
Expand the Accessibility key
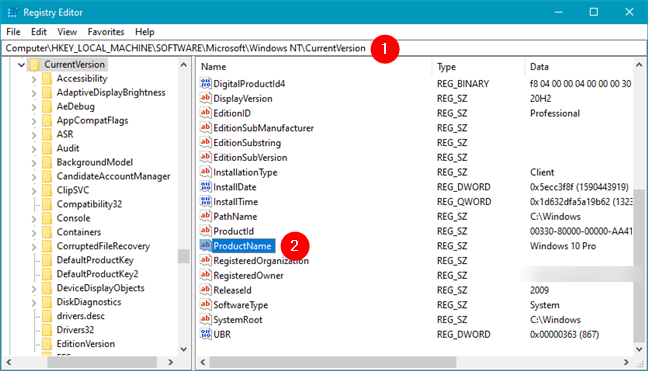tap(34, 79)
